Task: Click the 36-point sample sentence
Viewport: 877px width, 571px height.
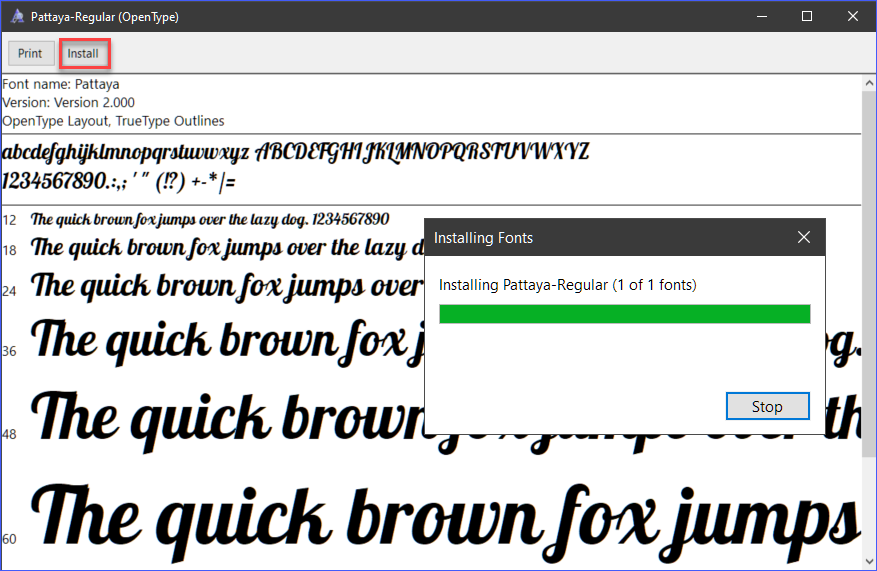Action: click(227, 341)
